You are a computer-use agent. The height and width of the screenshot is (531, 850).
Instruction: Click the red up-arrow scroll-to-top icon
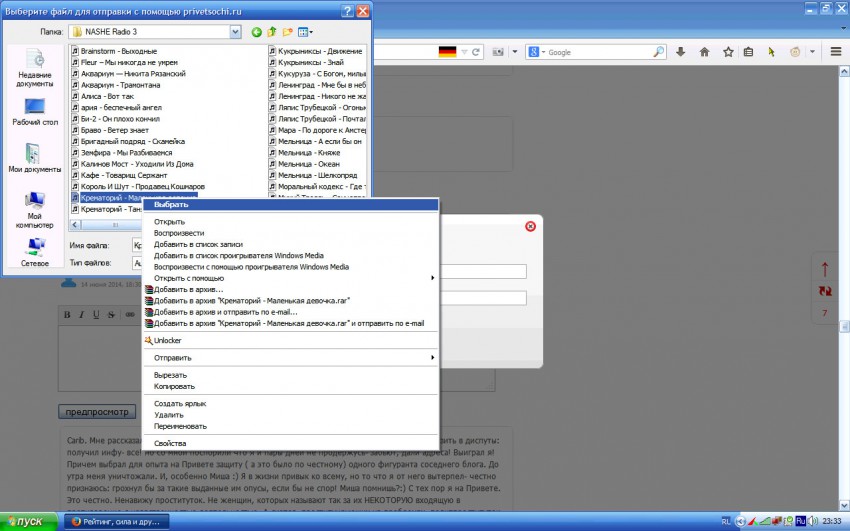(824, 269)
